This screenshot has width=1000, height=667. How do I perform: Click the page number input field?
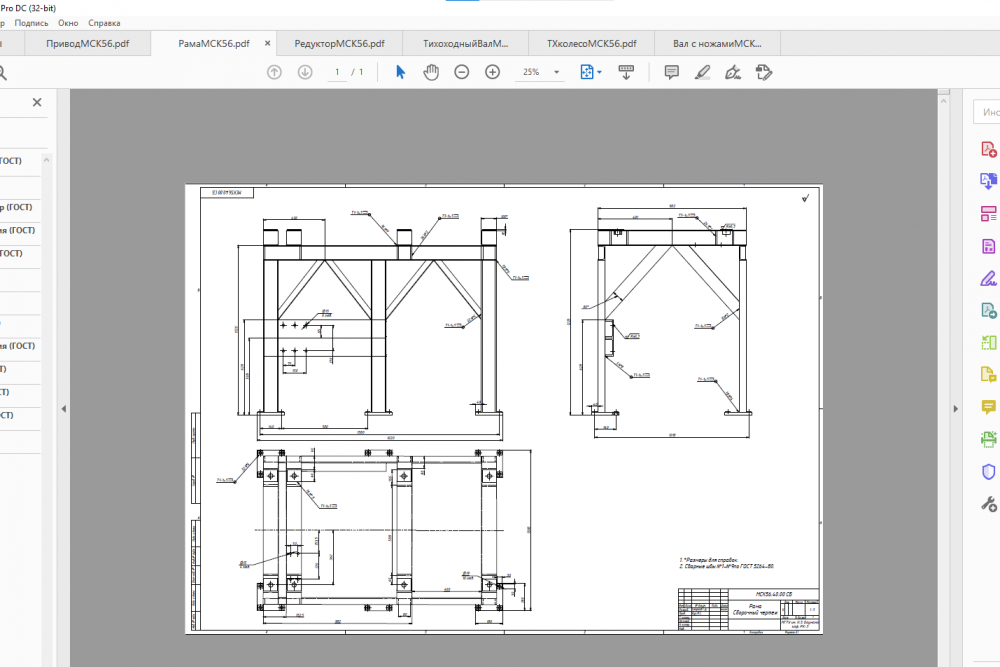338,72
